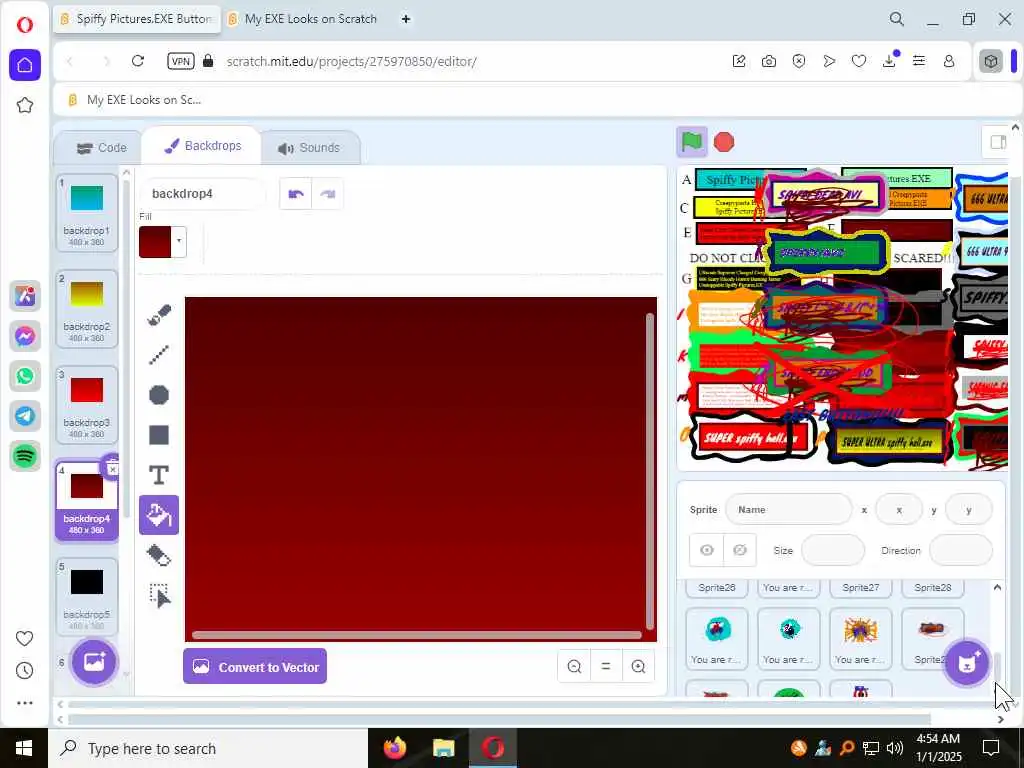
Task: Open File Explorer from taskbar
Action: (443, 748)
